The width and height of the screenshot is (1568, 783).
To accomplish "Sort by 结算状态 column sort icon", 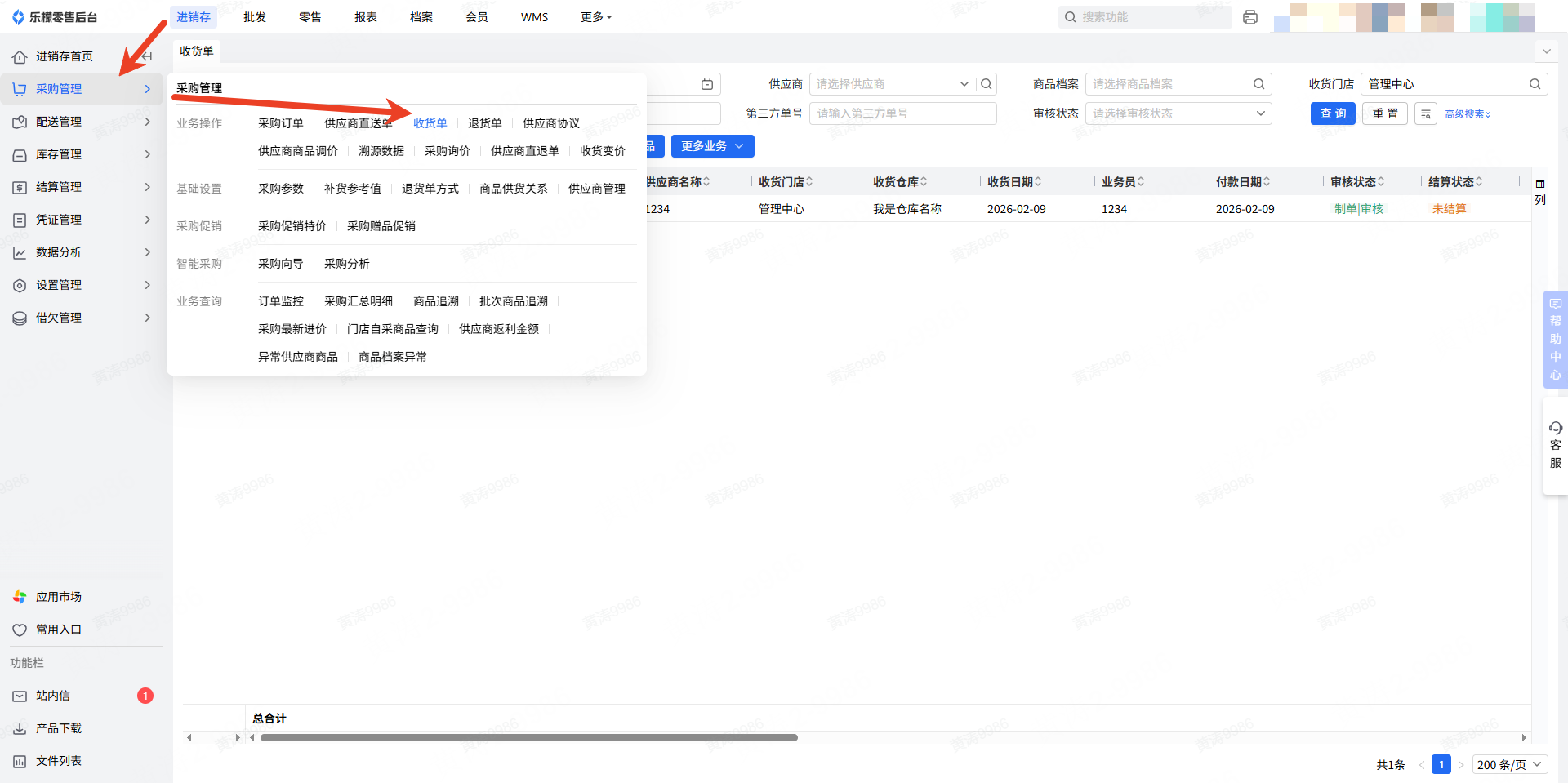I will tap(1479, 182).
